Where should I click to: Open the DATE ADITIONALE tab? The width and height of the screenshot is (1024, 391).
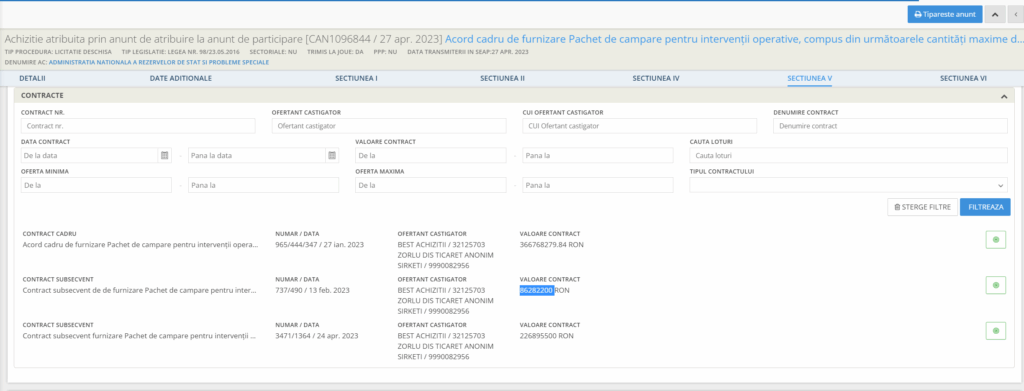point(181,78)
